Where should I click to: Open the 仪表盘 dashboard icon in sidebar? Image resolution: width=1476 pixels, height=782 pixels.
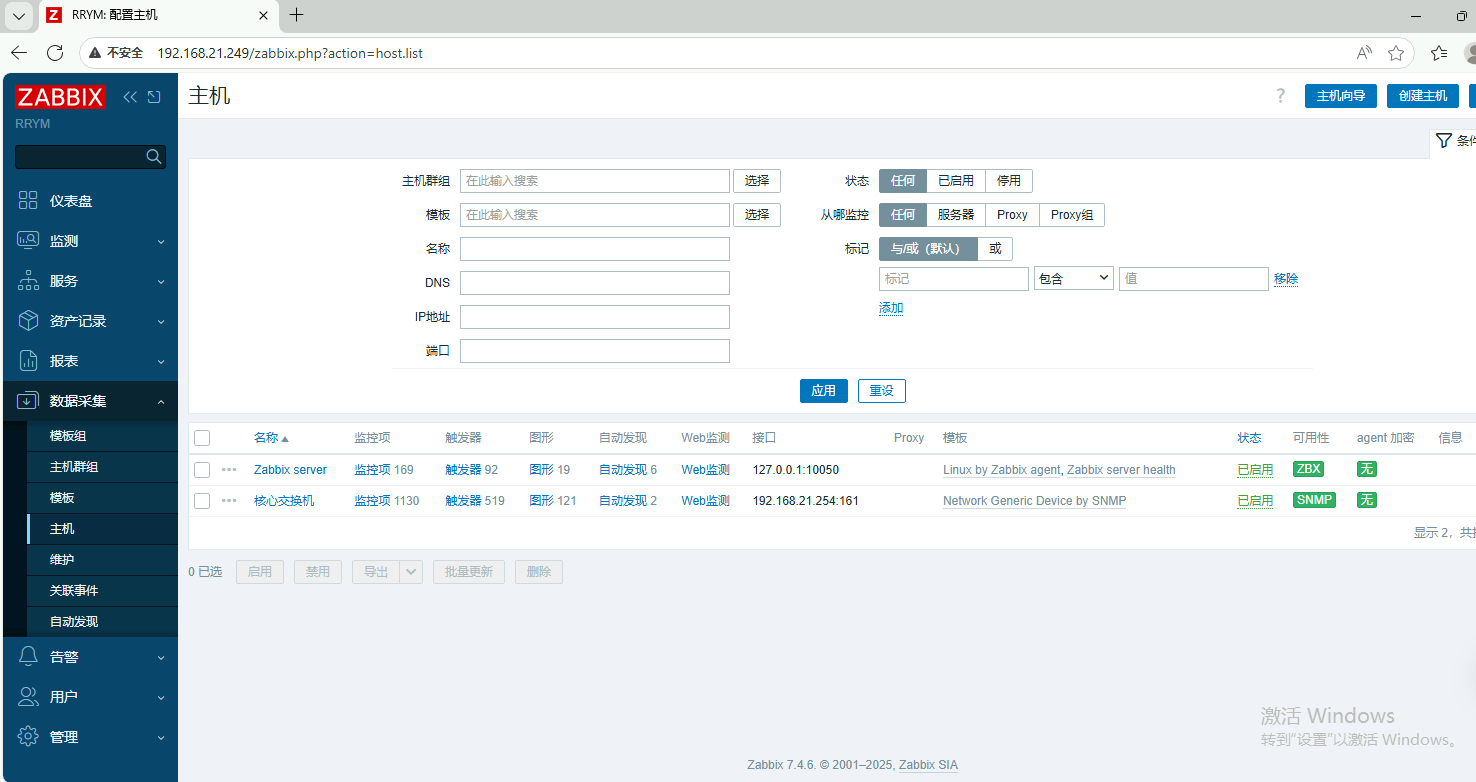pyautogui.click(x=27, y=200)
